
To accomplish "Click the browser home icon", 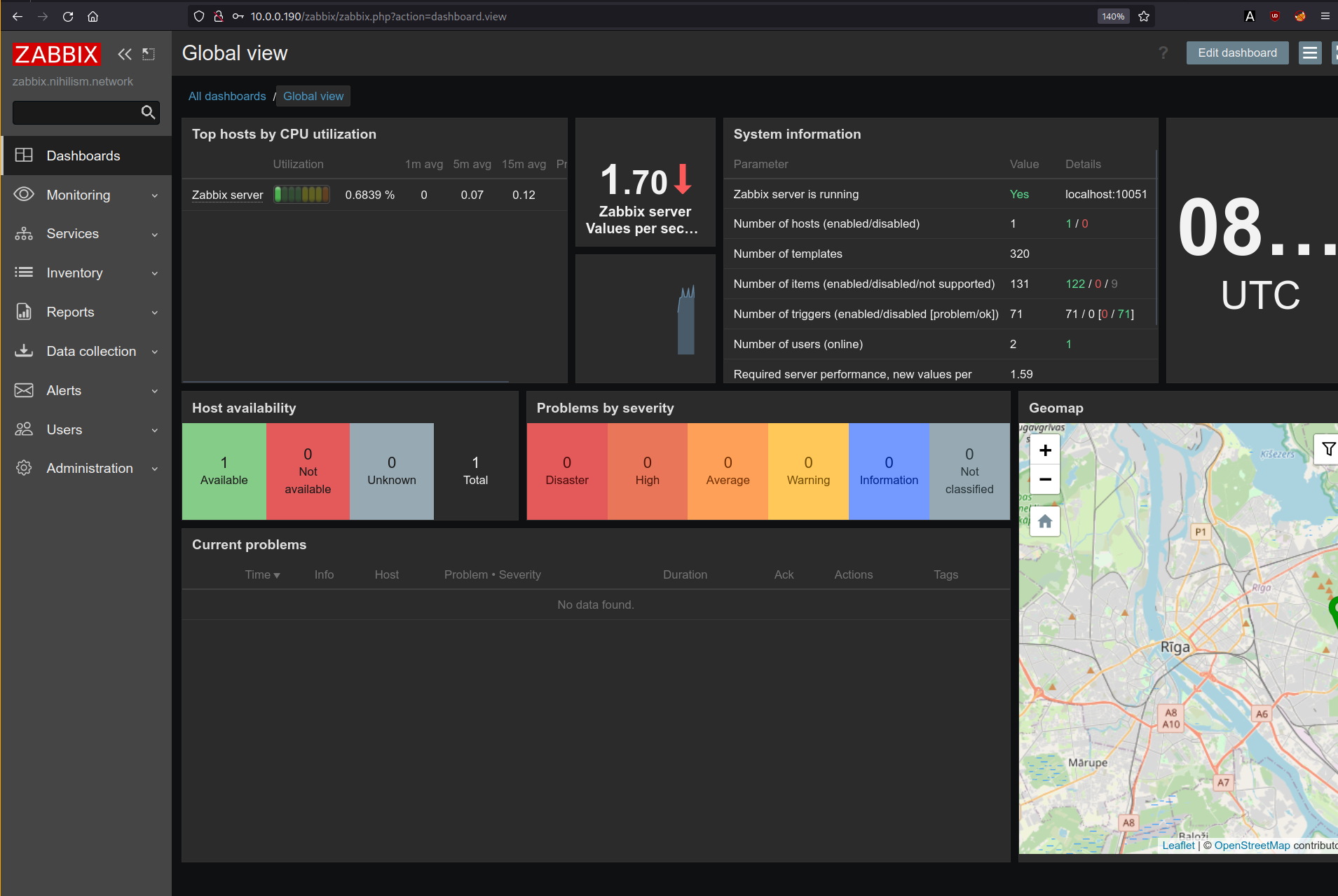I will (93, 16).
